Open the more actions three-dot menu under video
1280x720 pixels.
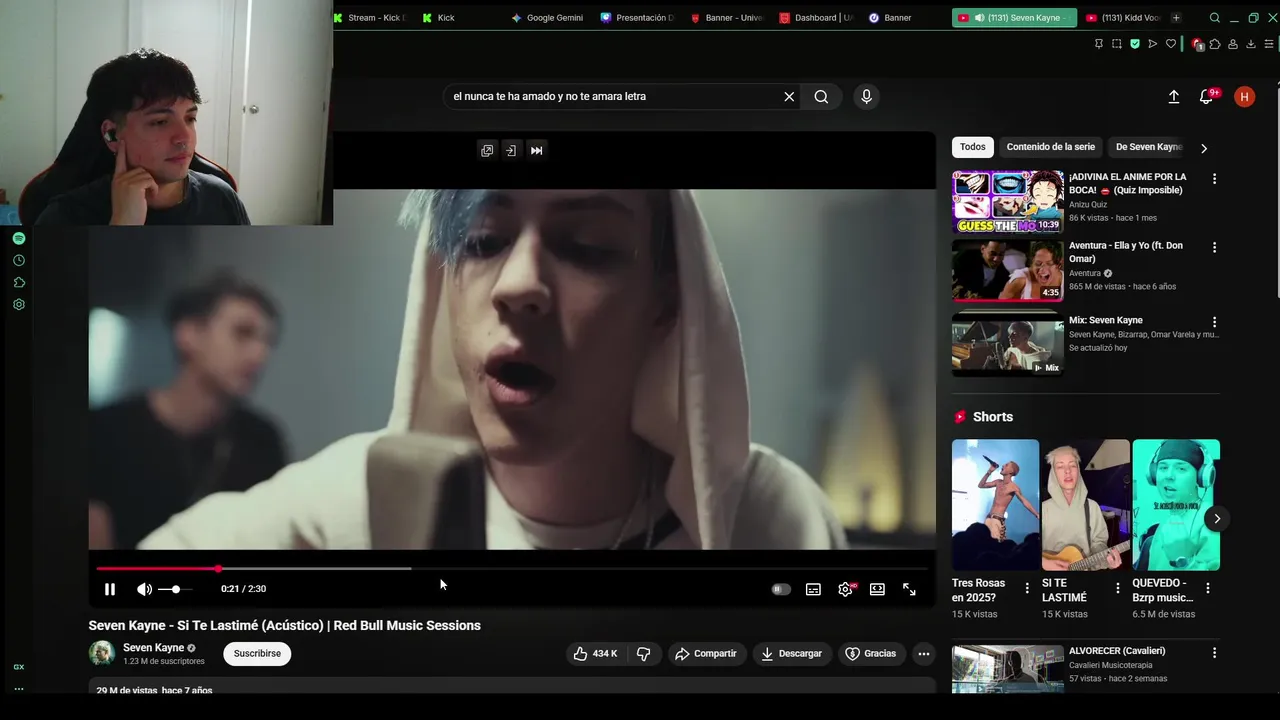point(924,653)
